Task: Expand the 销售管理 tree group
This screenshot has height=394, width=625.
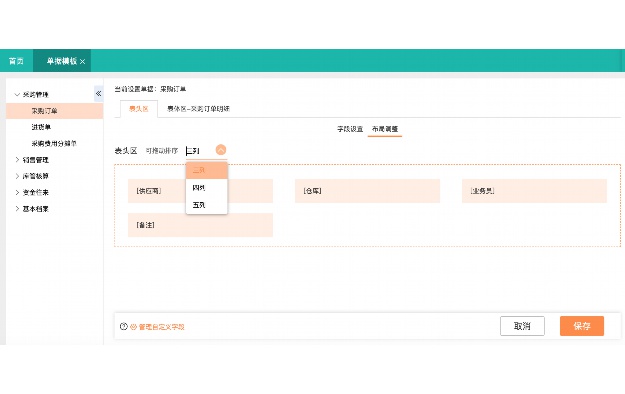Action: (17, 160)
